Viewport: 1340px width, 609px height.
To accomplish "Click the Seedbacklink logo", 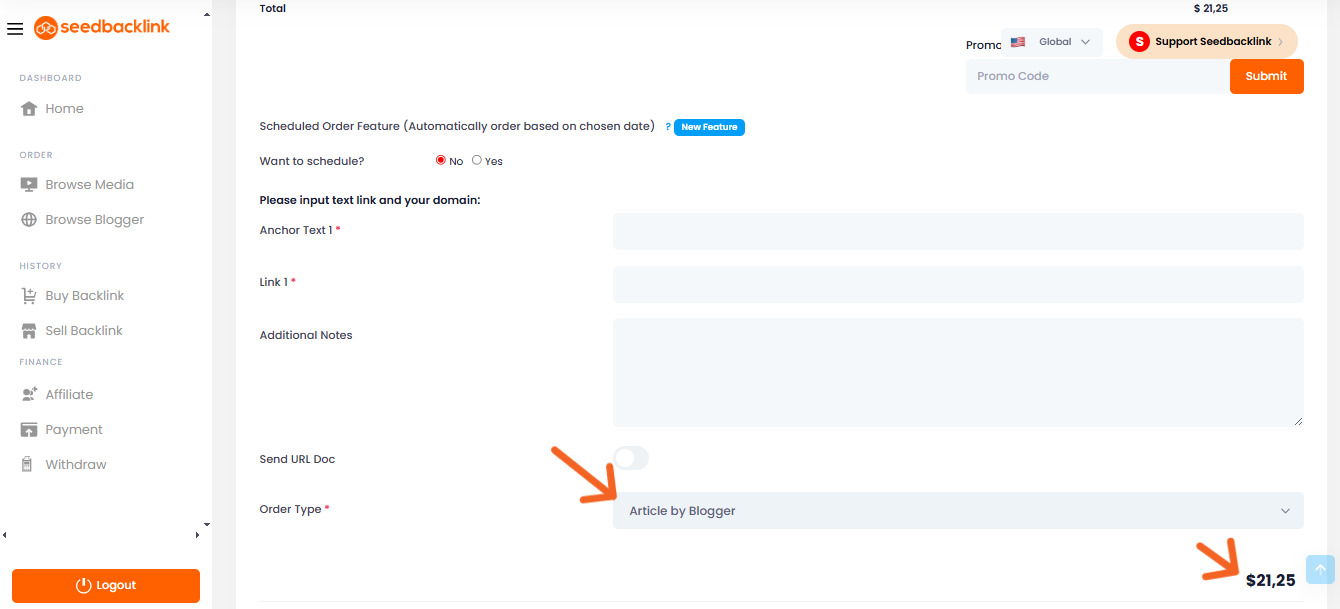I will click(102, 27).
